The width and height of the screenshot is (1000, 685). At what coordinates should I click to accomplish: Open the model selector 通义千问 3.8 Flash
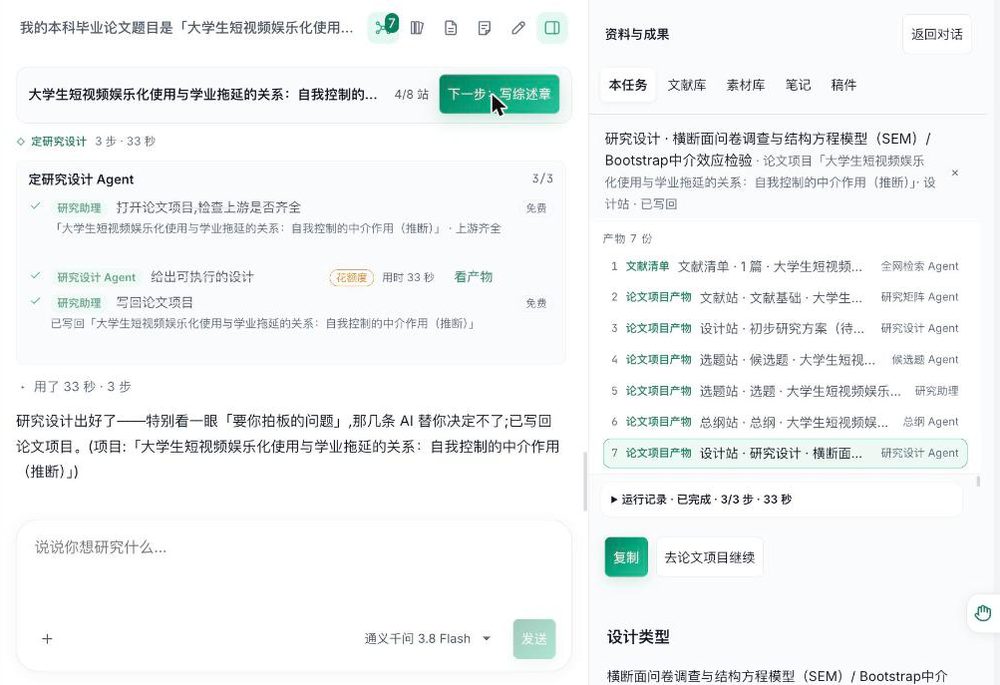pyautogui.click(x=427, y=638)
